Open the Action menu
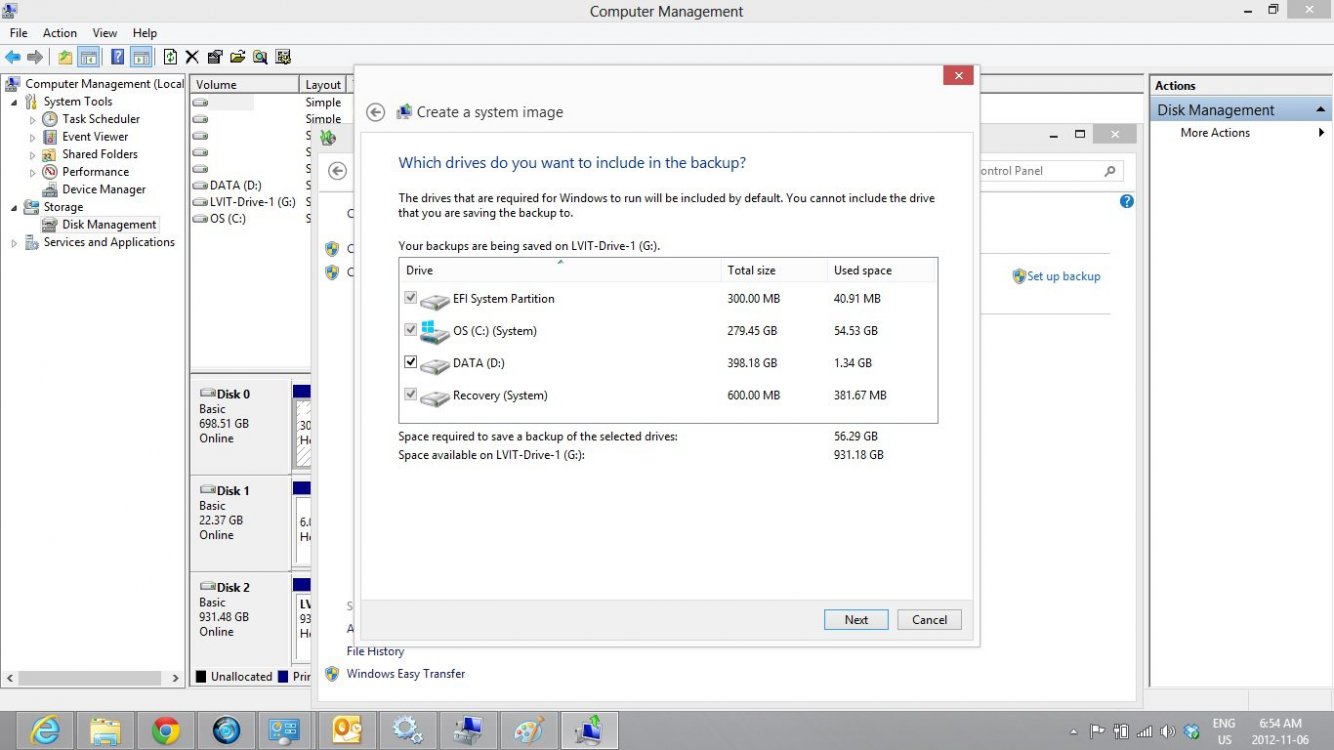This screenshot has height=750, width=1334. tap(60, 33)
